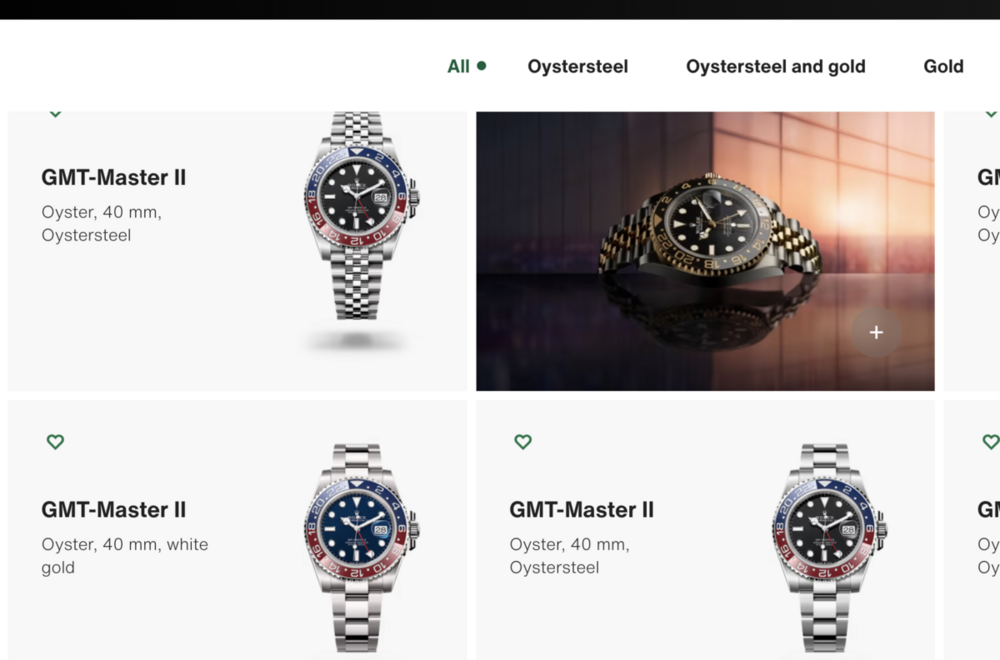1000x660 pixels.
Task: Open top-left GMT-Master II Oystersteel title
Action: [114, 177]
